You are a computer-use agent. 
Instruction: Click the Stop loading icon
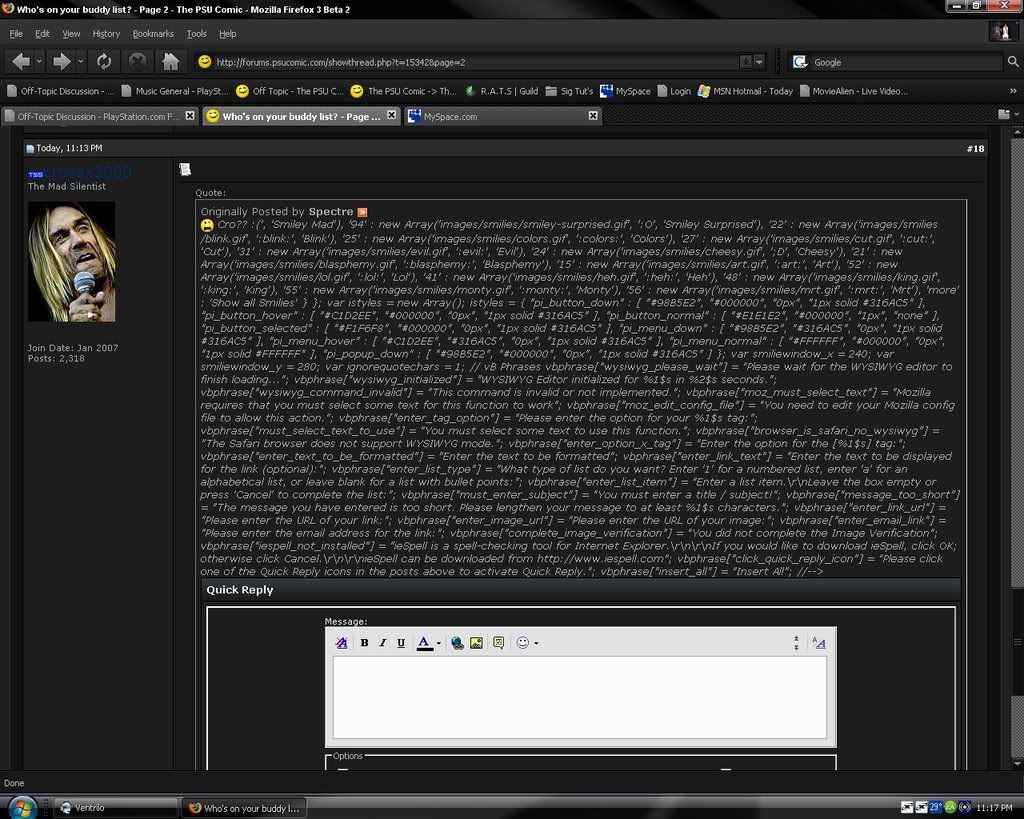137,62
